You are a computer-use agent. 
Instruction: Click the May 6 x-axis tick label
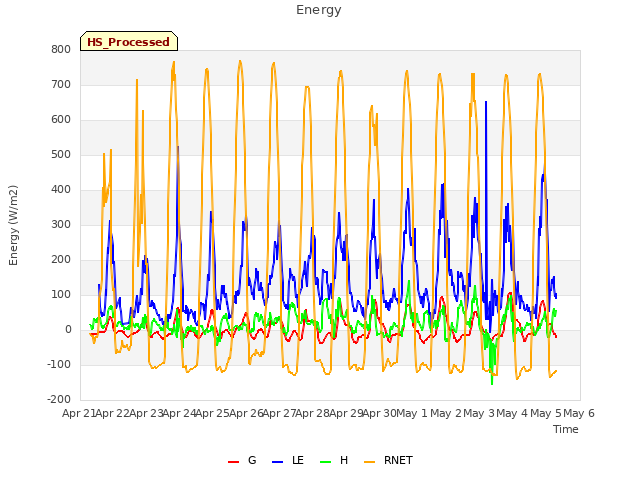coord(579,413)
